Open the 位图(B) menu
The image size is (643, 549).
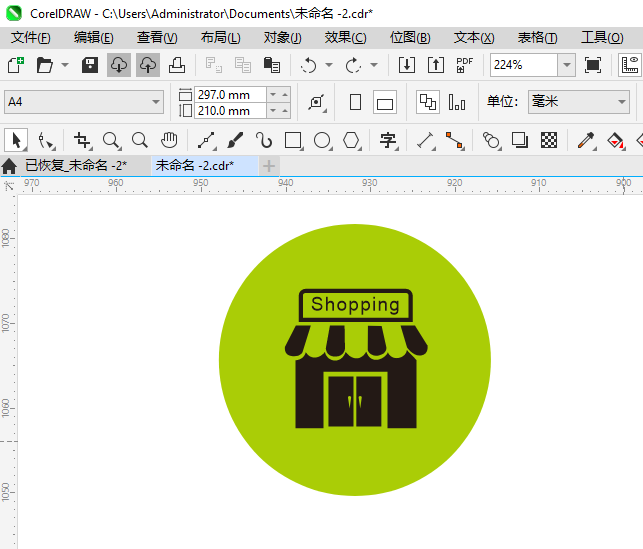[x=410, y=38]
